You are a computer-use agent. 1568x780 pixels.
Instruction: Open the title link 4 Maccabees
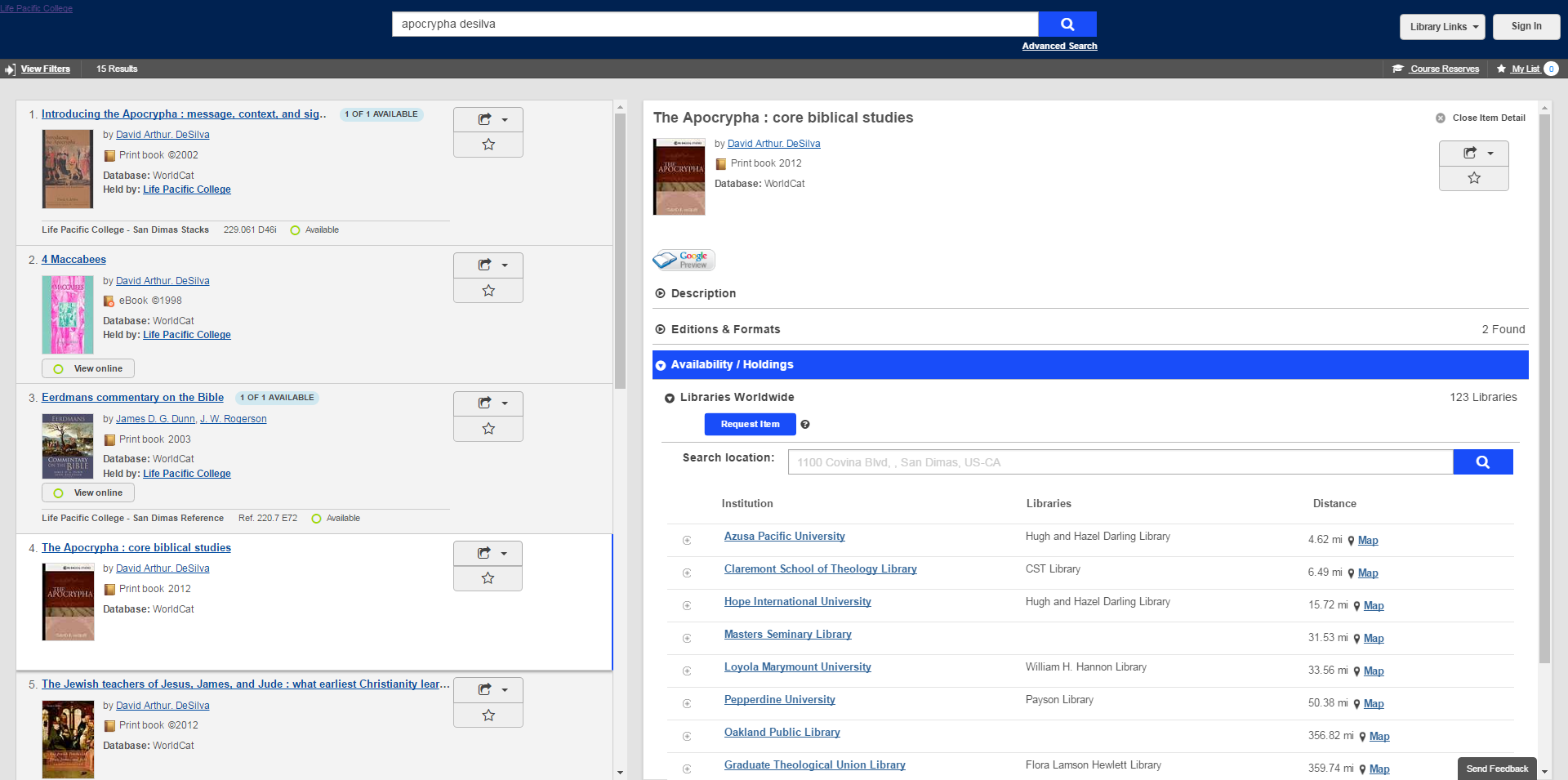73,260
